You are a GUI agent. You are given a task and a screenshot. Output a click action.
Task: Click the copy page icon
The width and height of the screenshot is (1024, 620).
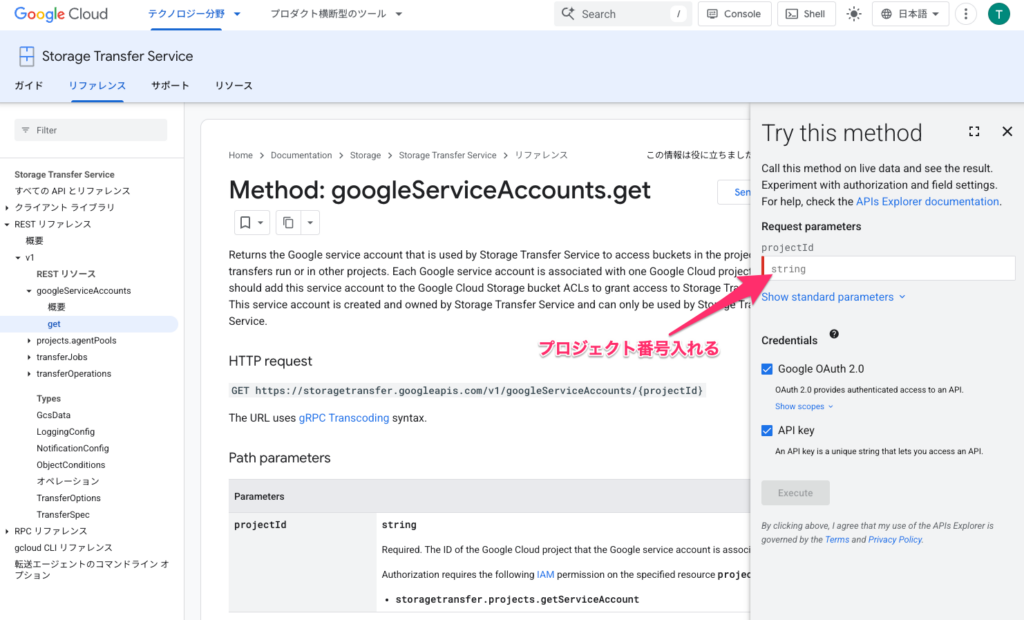(x=288, y=222)
